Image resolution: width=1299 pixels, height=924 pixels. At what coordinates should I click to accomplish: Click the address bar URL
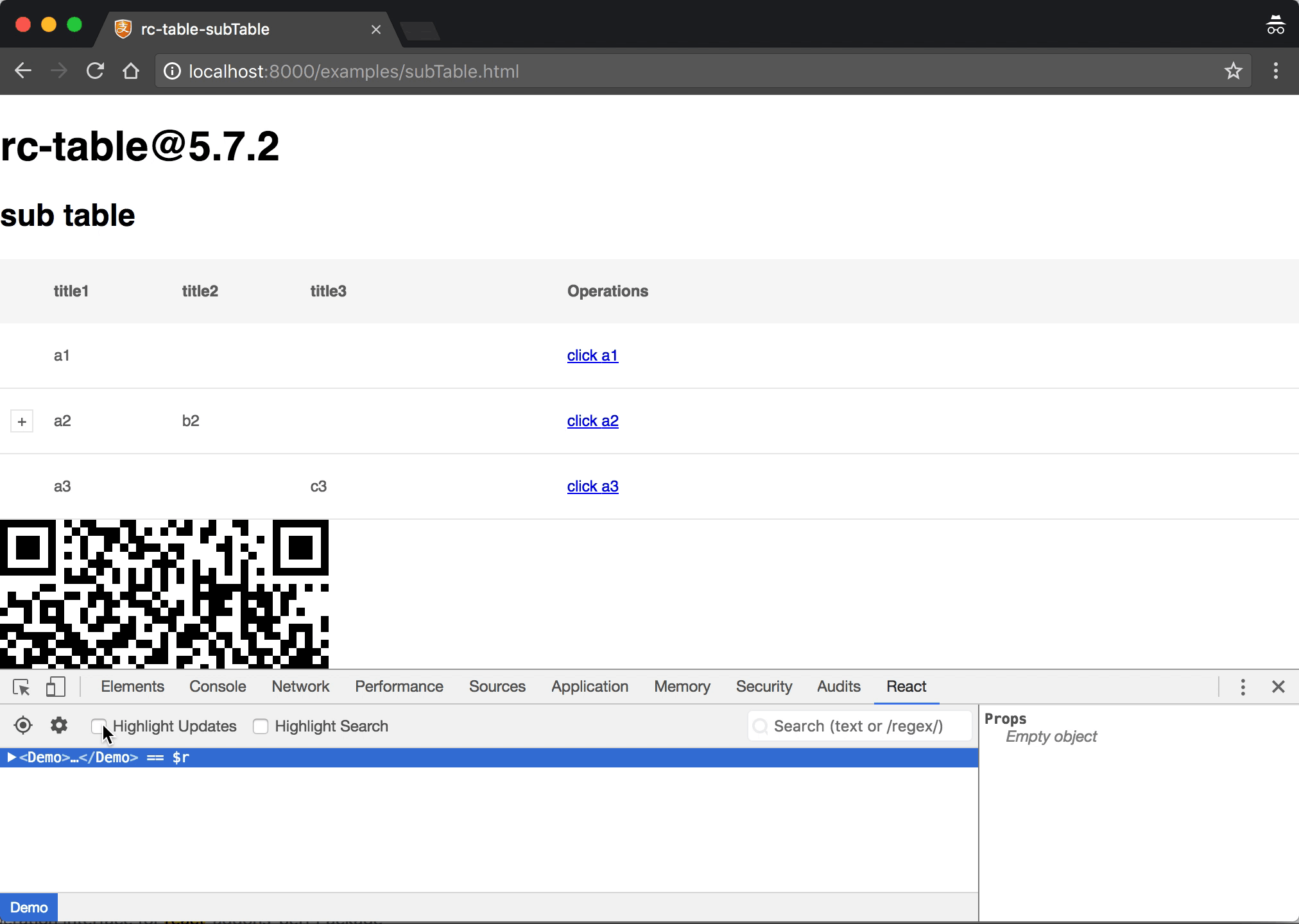click(x=354, y=71)
